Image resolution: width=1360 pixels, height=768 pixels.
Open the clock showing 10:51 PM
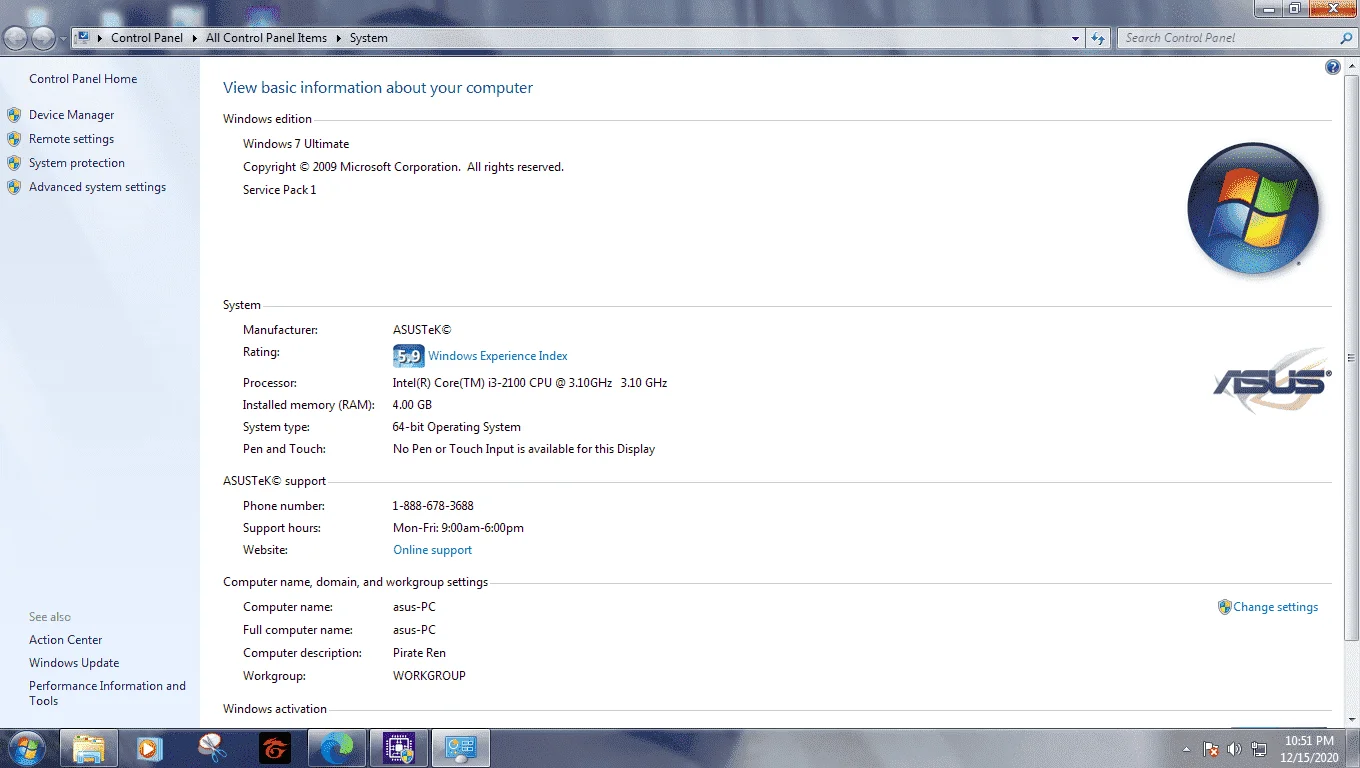pos(1310,748)
